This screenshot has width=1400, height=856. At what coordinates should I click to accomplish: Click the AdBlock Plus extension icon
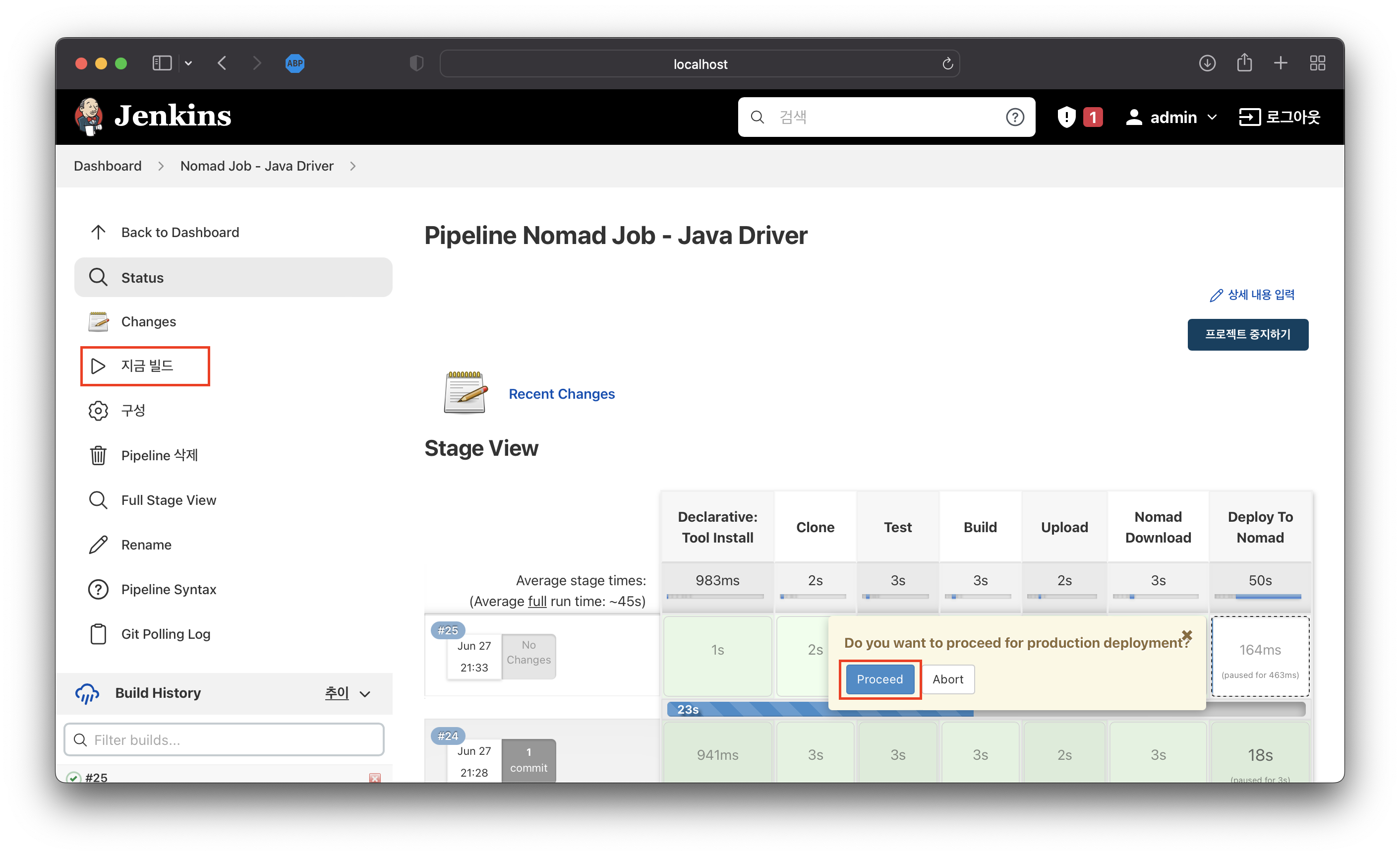click(x=294, y=63)
